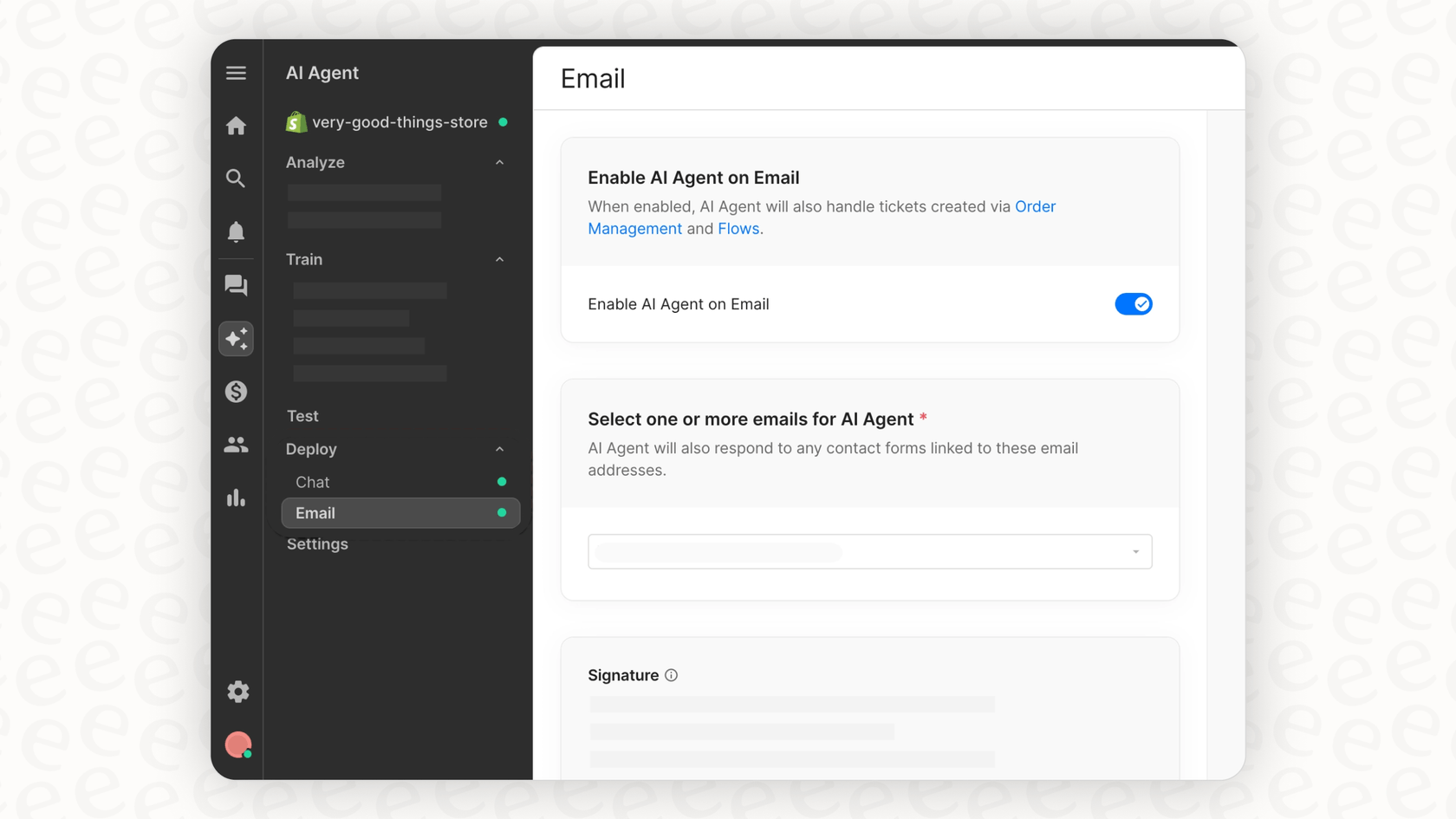Switch to the Chat deploy page
1456x819 pixels.
coord(312,482)
